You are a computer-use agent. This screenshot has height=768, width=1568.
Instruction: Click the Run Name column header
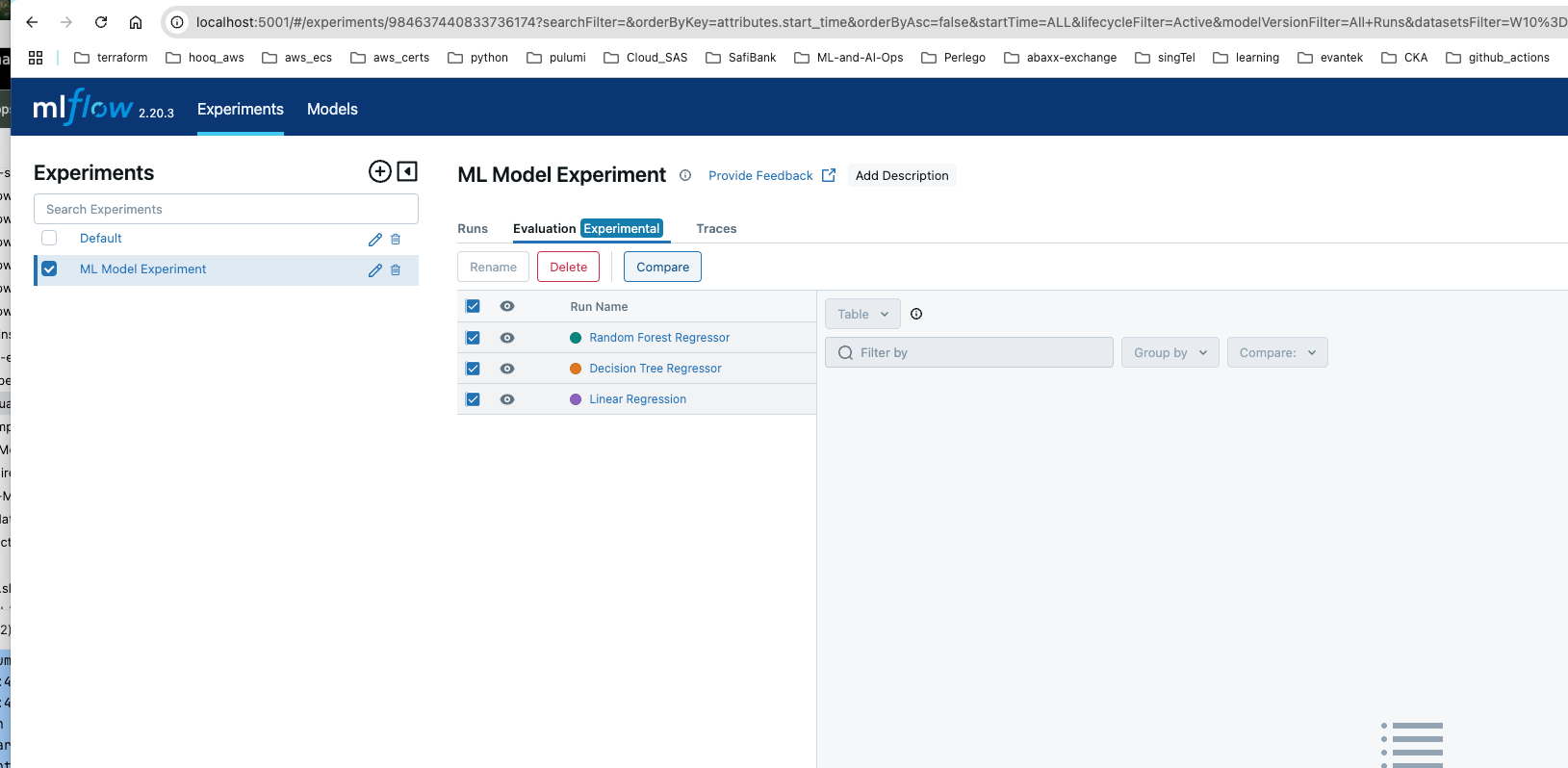pos(599,306)
